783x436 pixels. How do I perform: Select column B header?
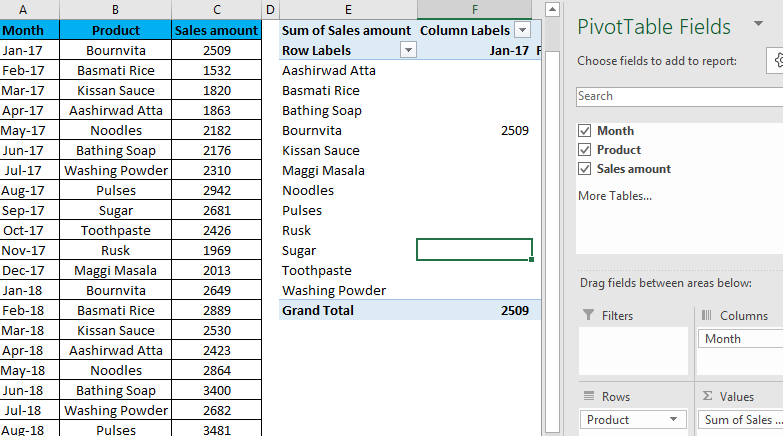point(114,10)
